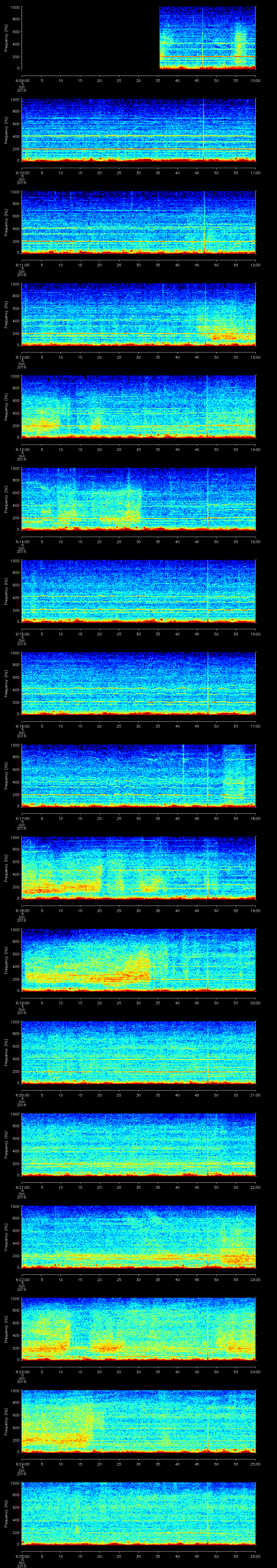Open the spectrogram panel starting at 6:17:00
277x1568 pixels.
[x=139, y=775]
